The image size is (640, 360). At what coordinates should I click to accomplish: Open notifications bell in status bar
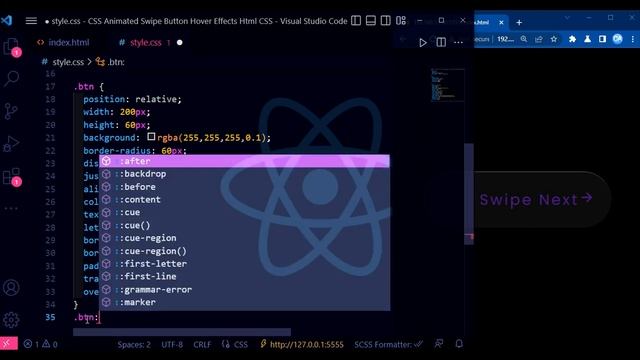click(459, 344)
